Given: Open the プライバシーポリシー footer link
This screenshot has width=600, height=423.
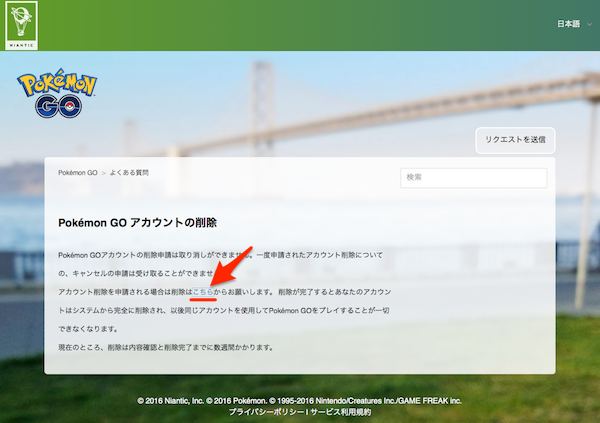Looking at the screenshot, I should (266, 412).
